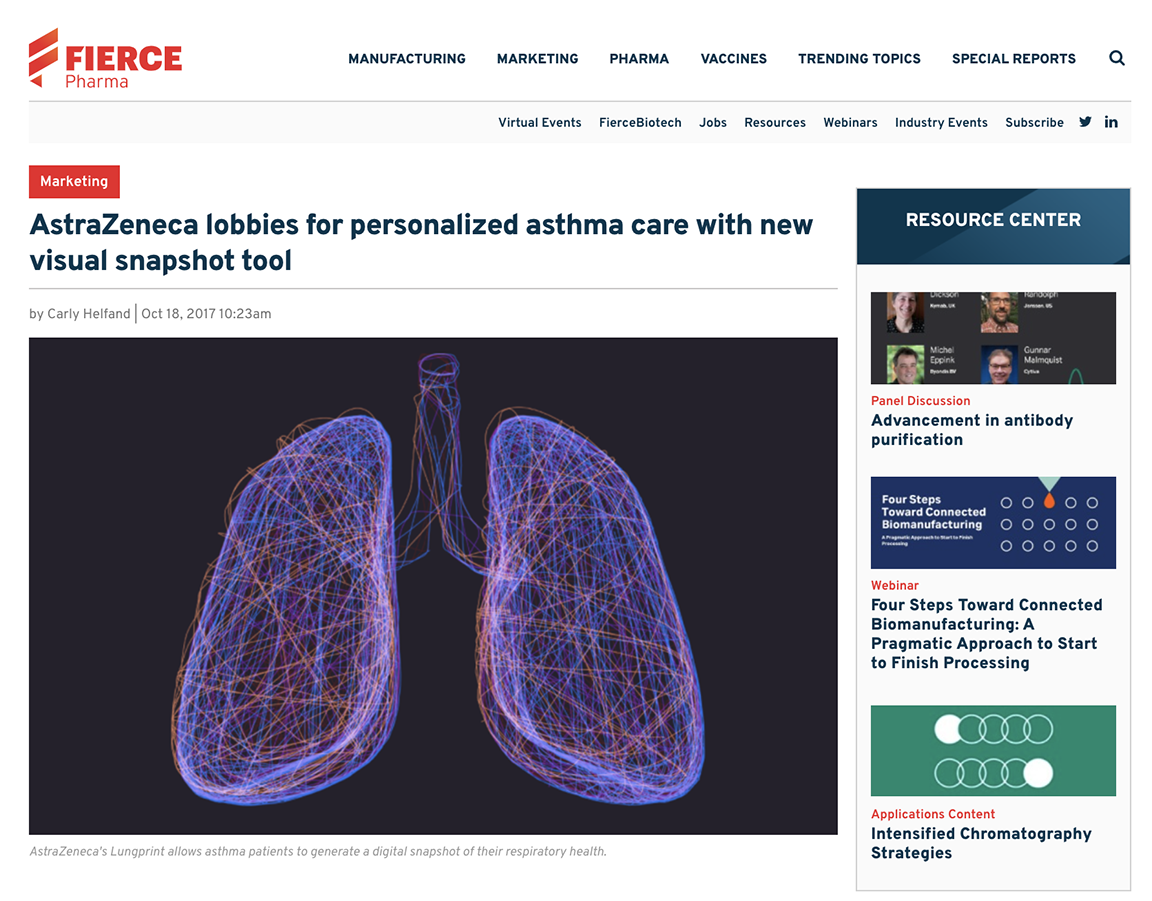Image resolution: width=1152 pixels, height=901 pixels.
Task: Open author Carly Helfand's page
Action: pyautogui.click(x=89, y=314)
